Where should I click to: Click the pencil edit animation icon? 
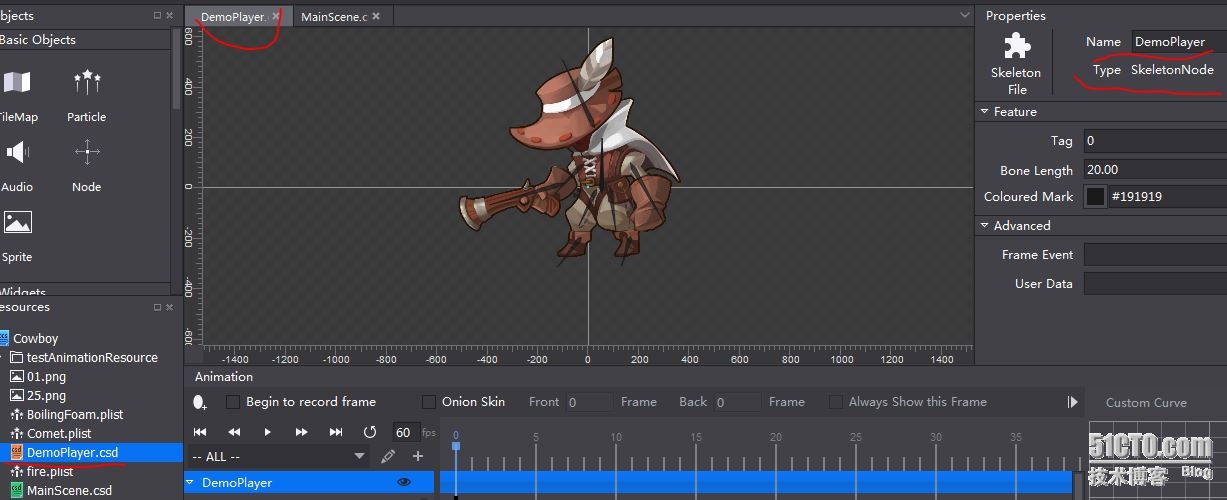coord(388,456)
